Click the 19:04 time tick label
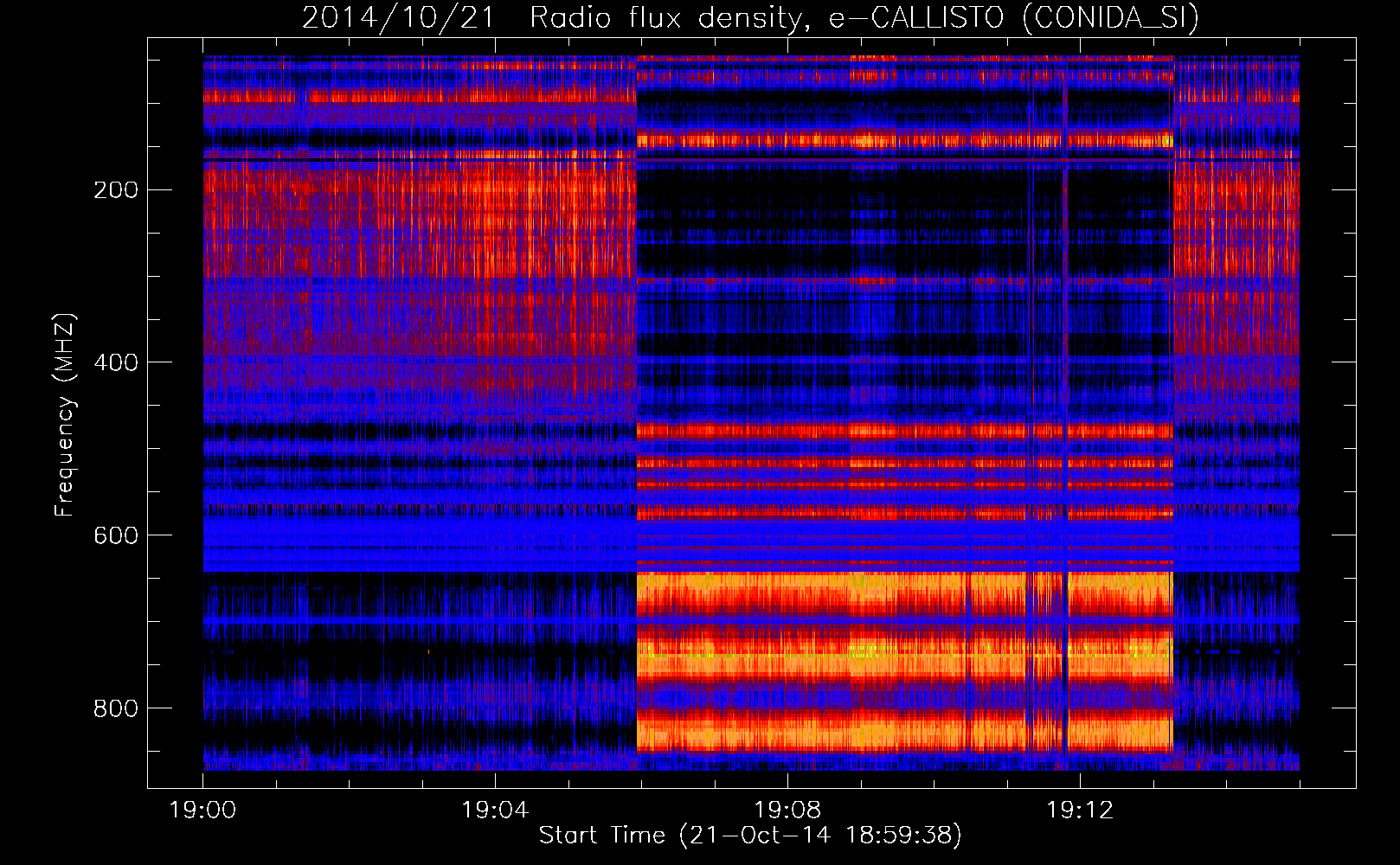1400x865 pixels. pyautogui.click(x=495, y=811)
